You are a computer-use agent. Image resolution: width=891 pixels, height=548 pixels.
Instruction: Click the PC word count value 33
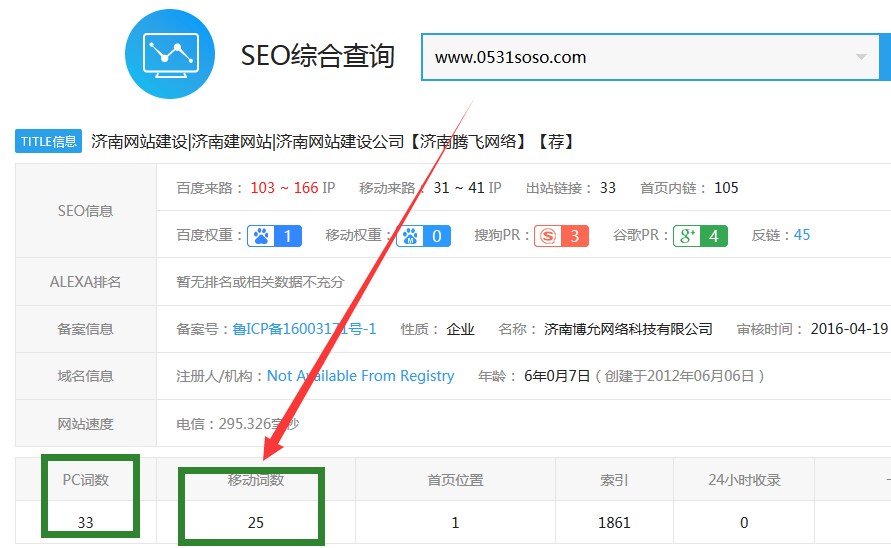point(86,523)
